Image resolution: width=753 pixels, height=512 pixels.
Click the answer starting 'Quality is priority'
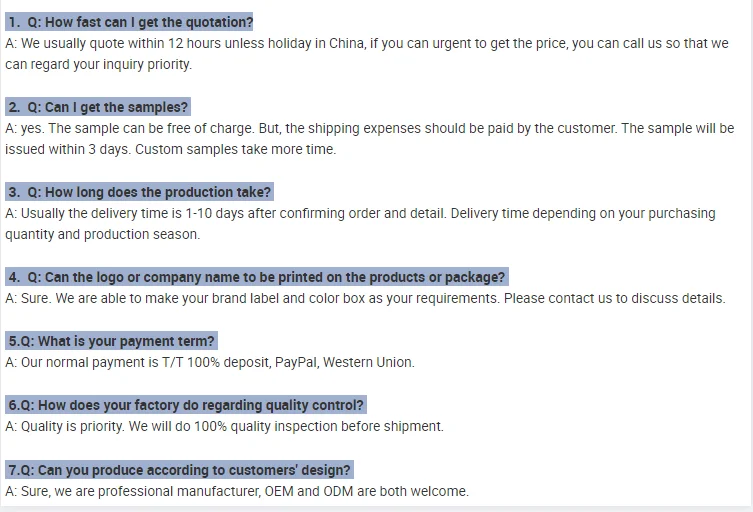pyautogui.click(x=224, y=426)
